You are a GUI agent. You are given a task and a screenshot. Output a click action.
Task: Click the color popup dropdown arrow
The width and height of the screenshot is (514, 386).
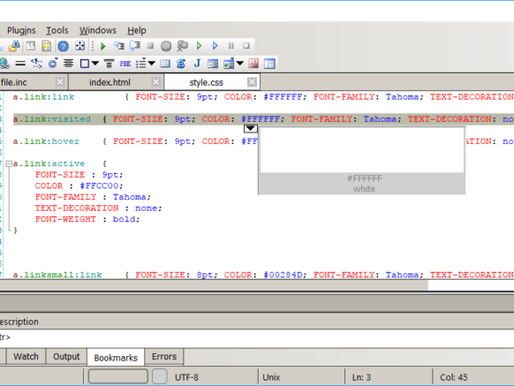[251, 128]
